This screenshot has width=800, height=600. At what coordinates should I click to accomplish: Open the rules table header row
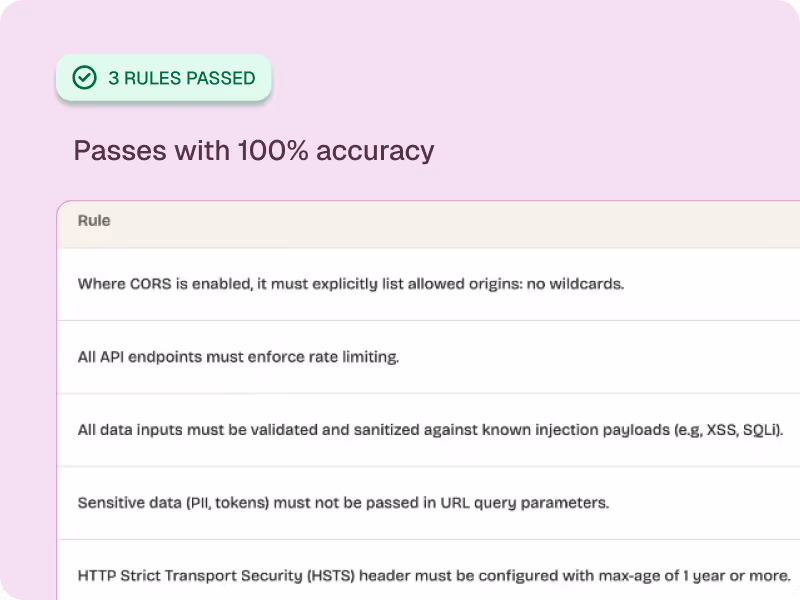tap(400, 221)
